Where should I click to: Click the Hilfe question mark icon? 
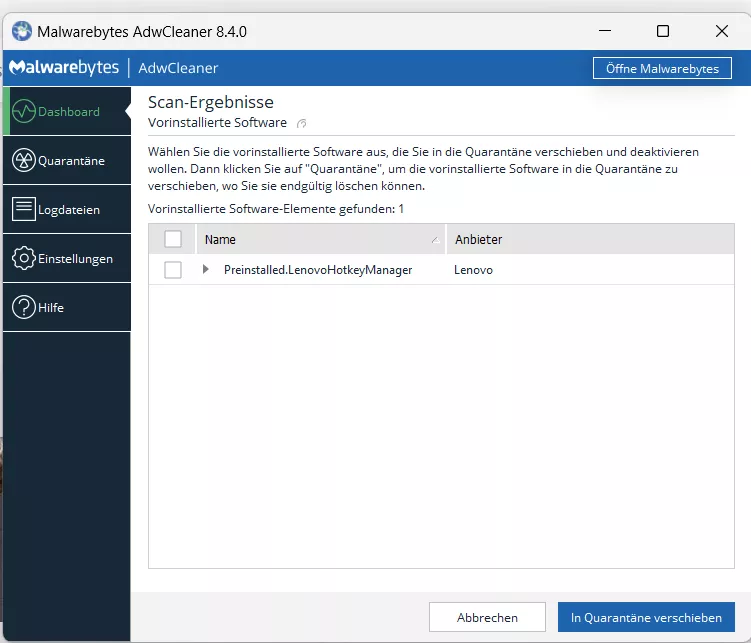coord(24,307)
